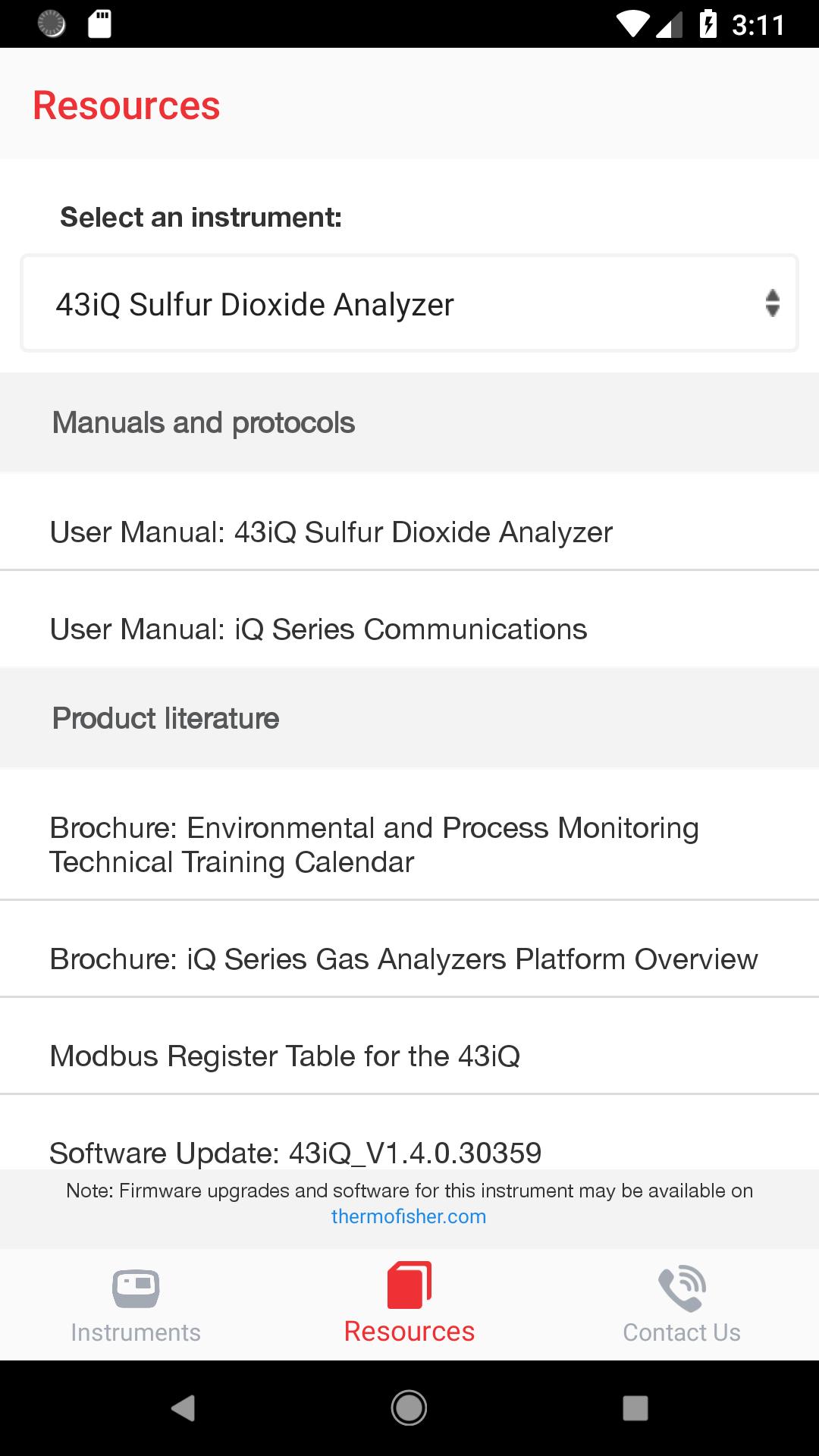Open the Instruments tab icon
The image size is (819, 1456).
point(136,1288)
